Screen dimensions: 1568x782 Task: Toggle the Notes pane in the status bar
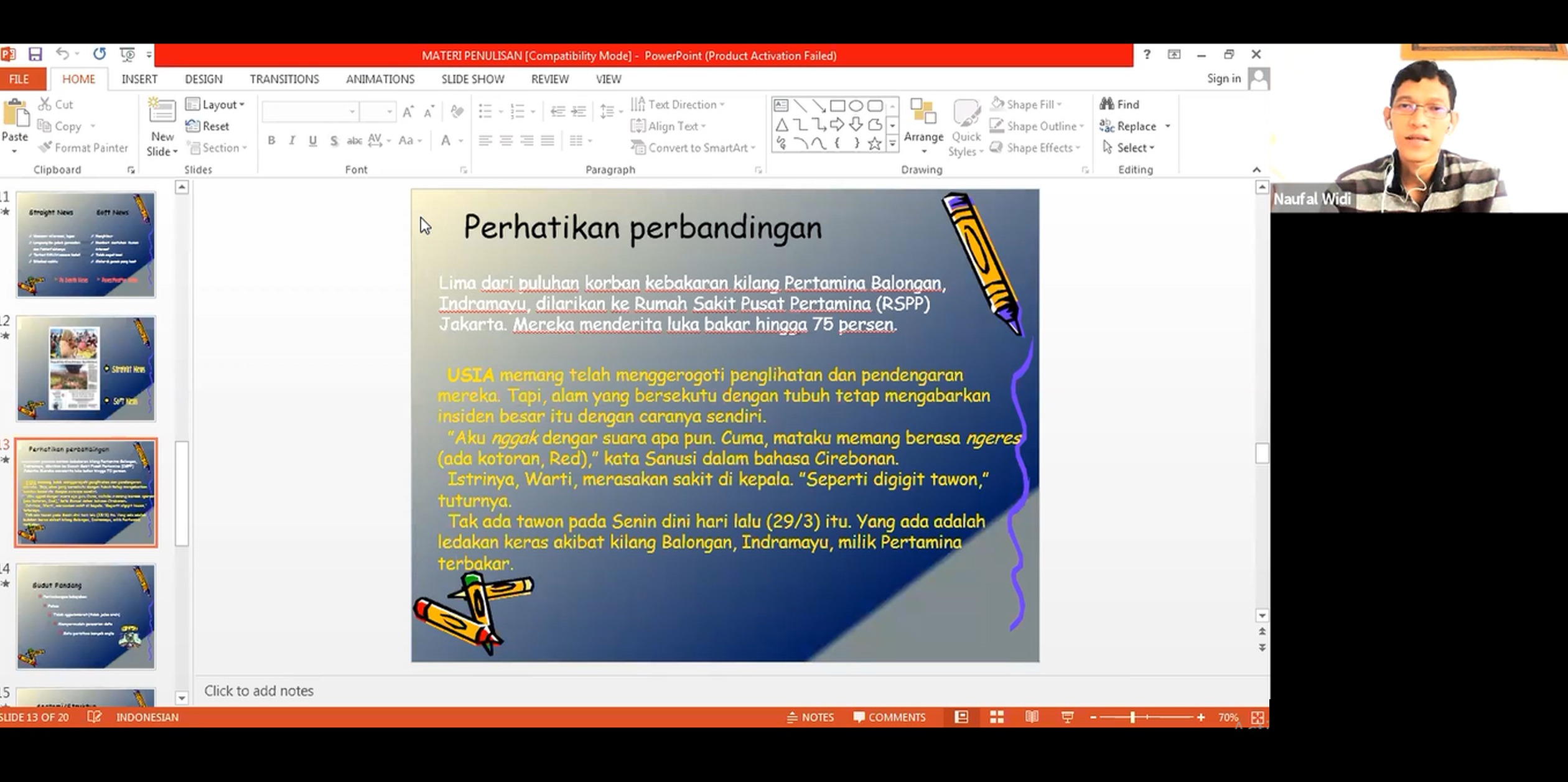(810, 717)
